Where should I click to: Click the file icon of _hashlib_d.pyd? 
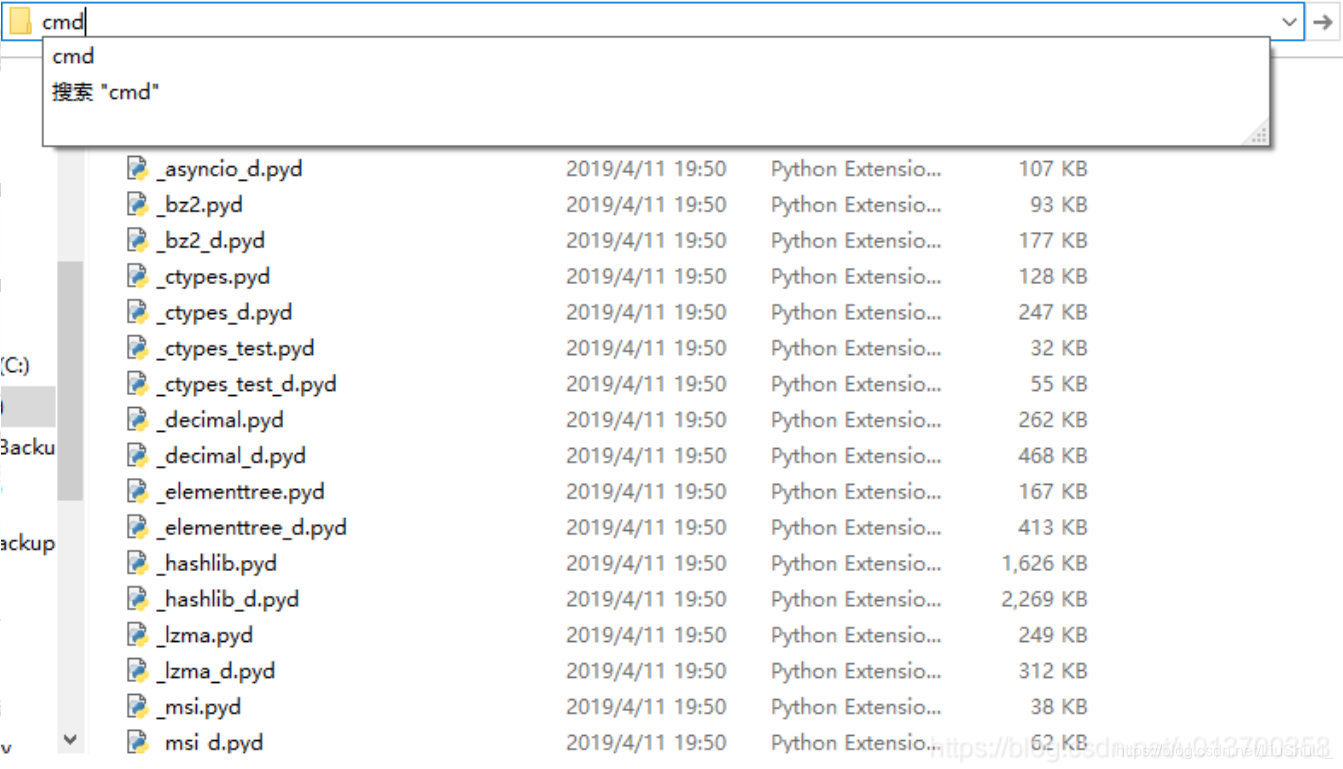pos(138,600)
